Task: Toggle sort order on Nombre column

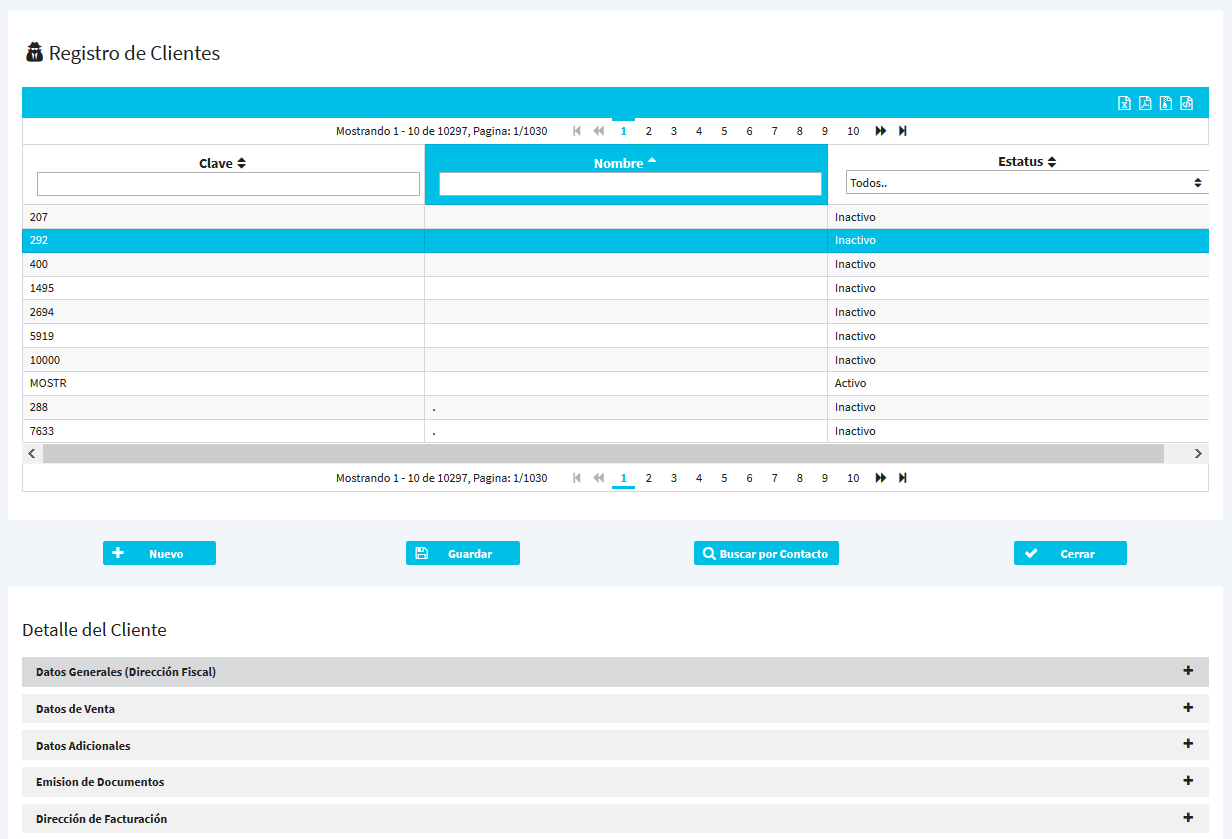Action: (625, 162)
